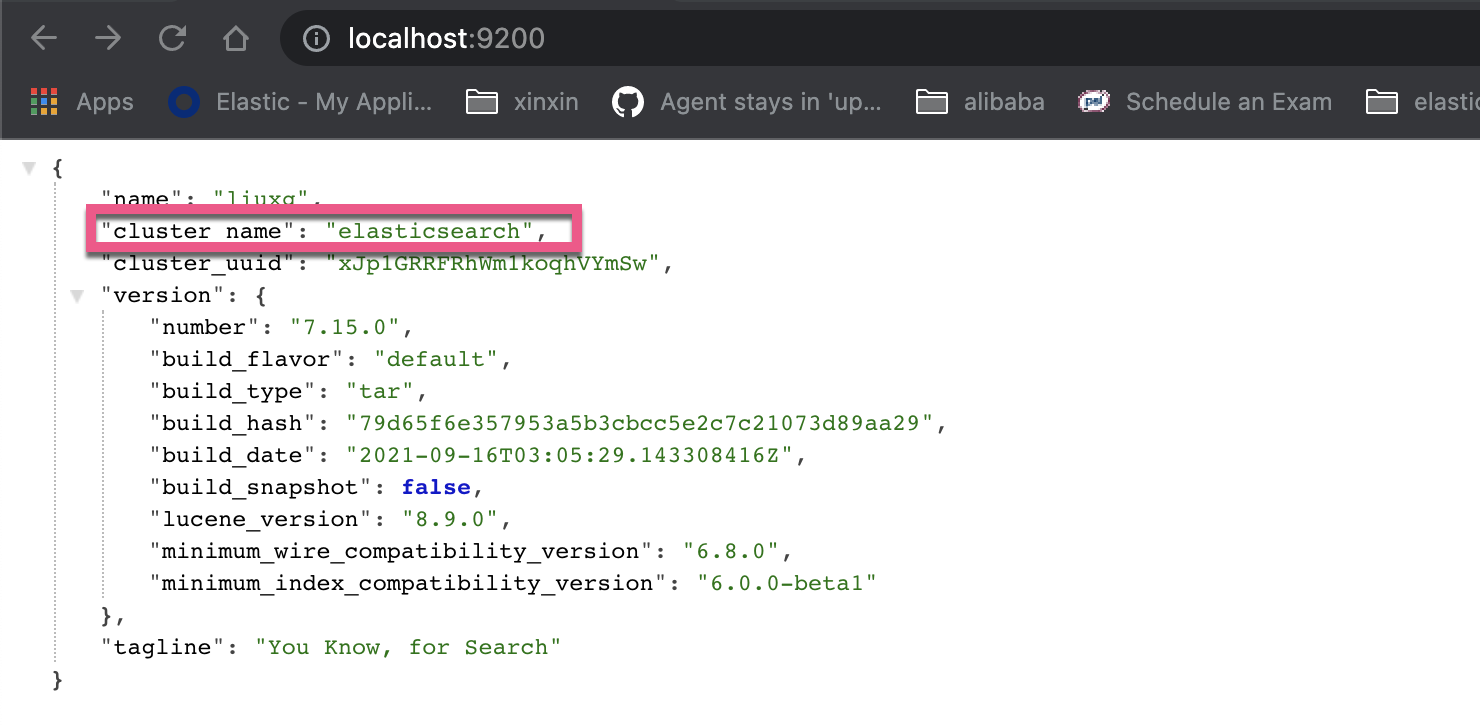Screen dimensions: 1480x726
Task: Select the "8.9.0" value
Action: [450, 519]
